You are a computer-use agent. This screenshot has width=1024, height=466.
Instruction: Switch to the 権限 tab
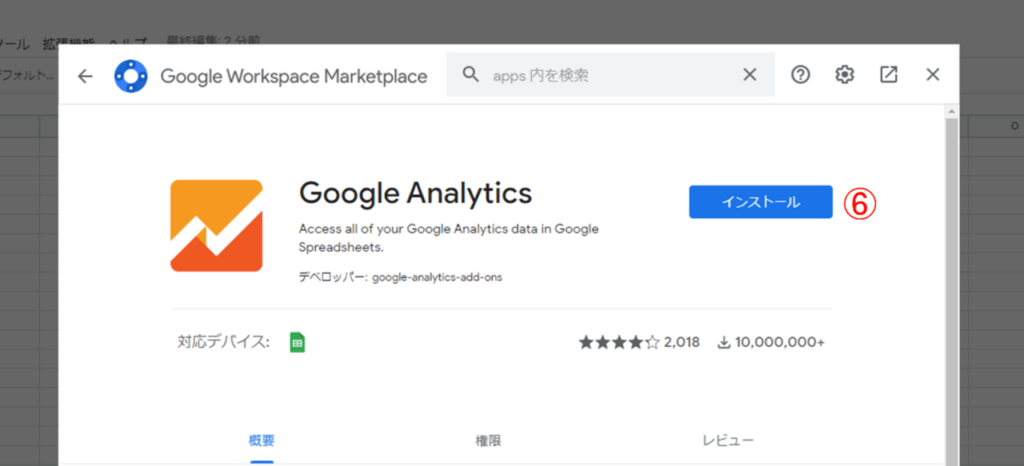point(488,440)
